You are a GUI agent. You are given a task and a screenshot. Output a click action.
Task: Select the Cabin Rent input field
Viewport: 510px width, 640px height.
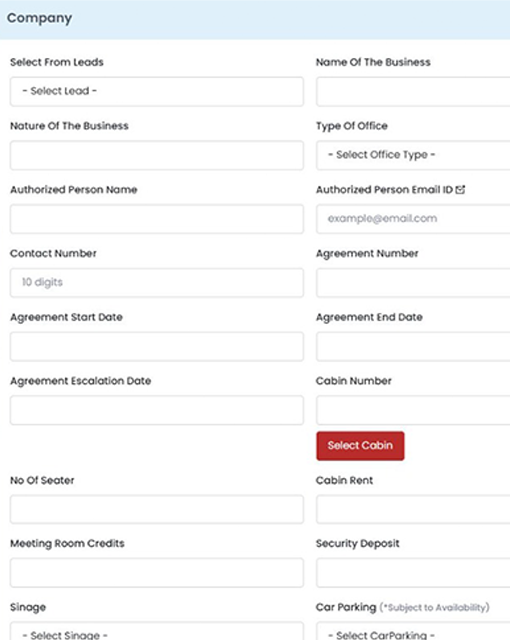pyautogui.click(x=413, y=509)
